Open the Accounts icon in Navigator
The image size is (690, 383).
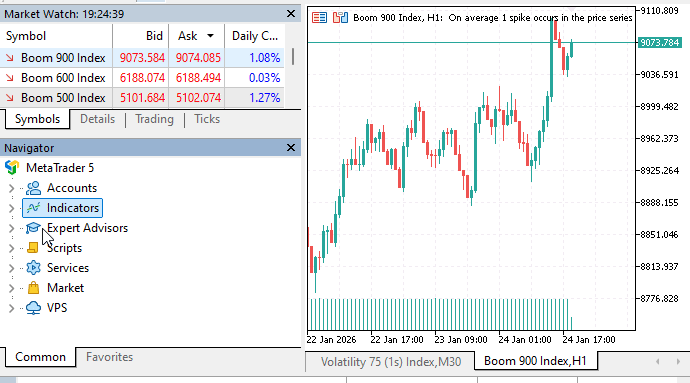click(x=33, y=188)
